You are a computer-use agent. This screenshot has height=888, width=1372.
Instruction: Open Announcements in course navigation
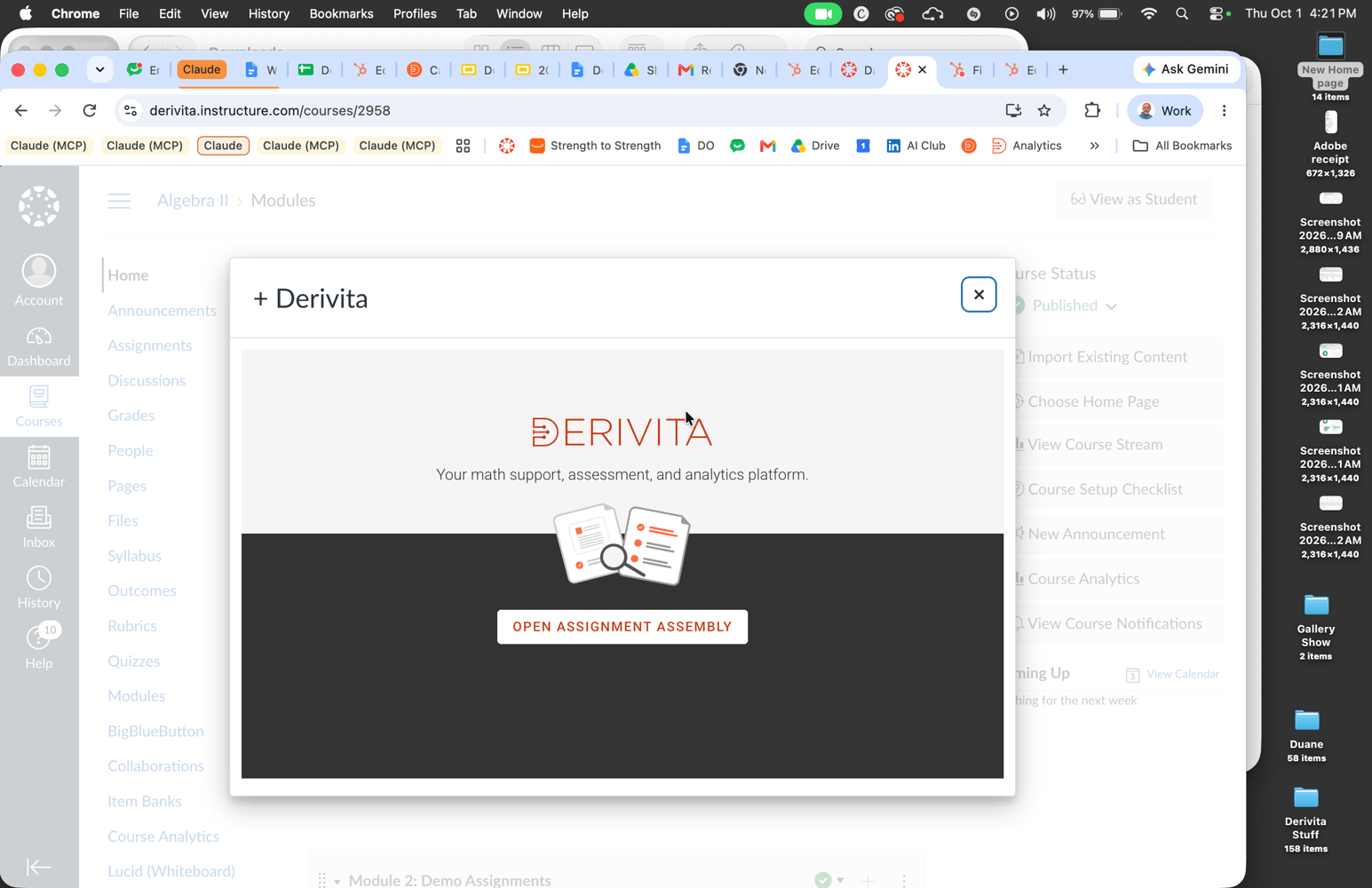point(162,311)
